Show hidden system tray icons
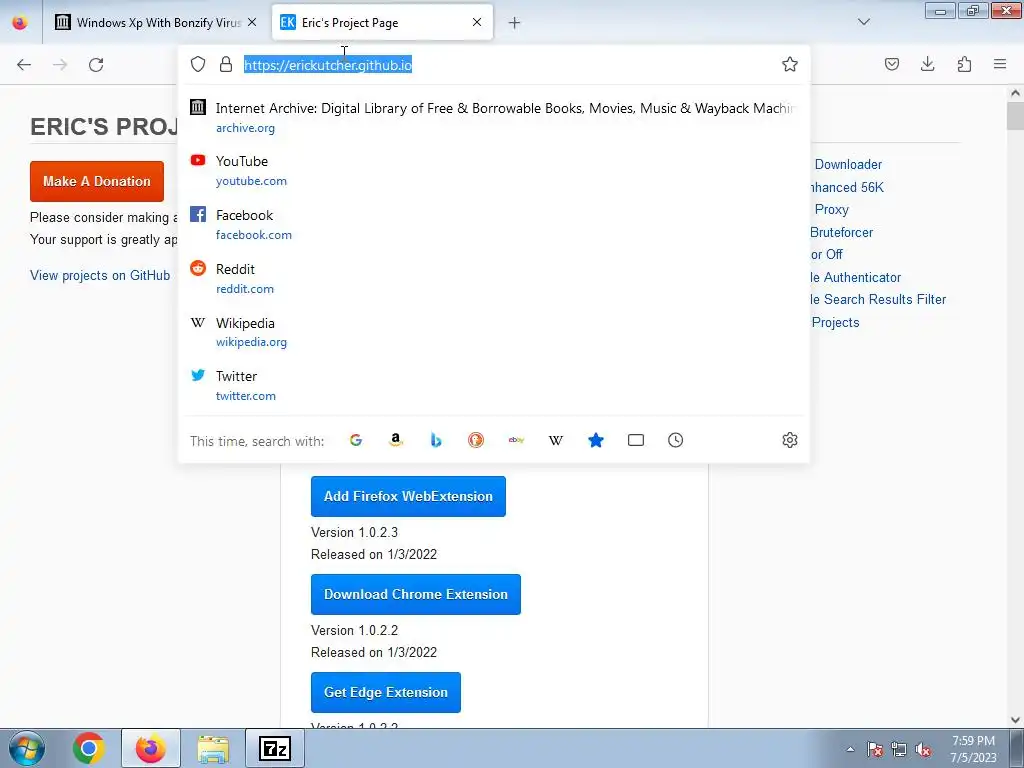The width and height of the screenshot is (1024, 768). [x=850, y=749]
